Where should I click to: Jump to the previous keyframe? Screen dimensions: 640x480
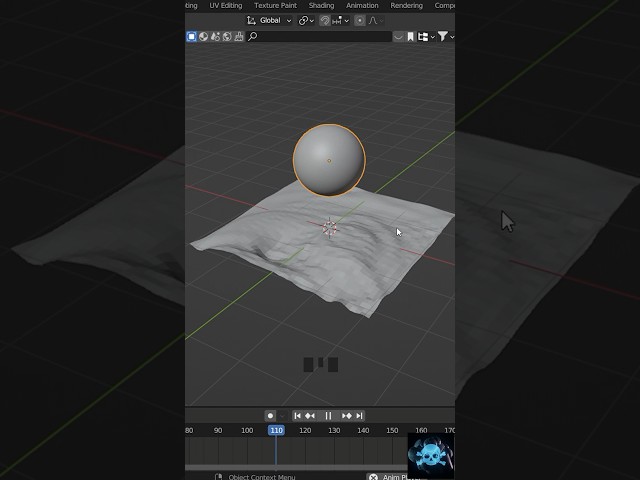tap(310, 416)
